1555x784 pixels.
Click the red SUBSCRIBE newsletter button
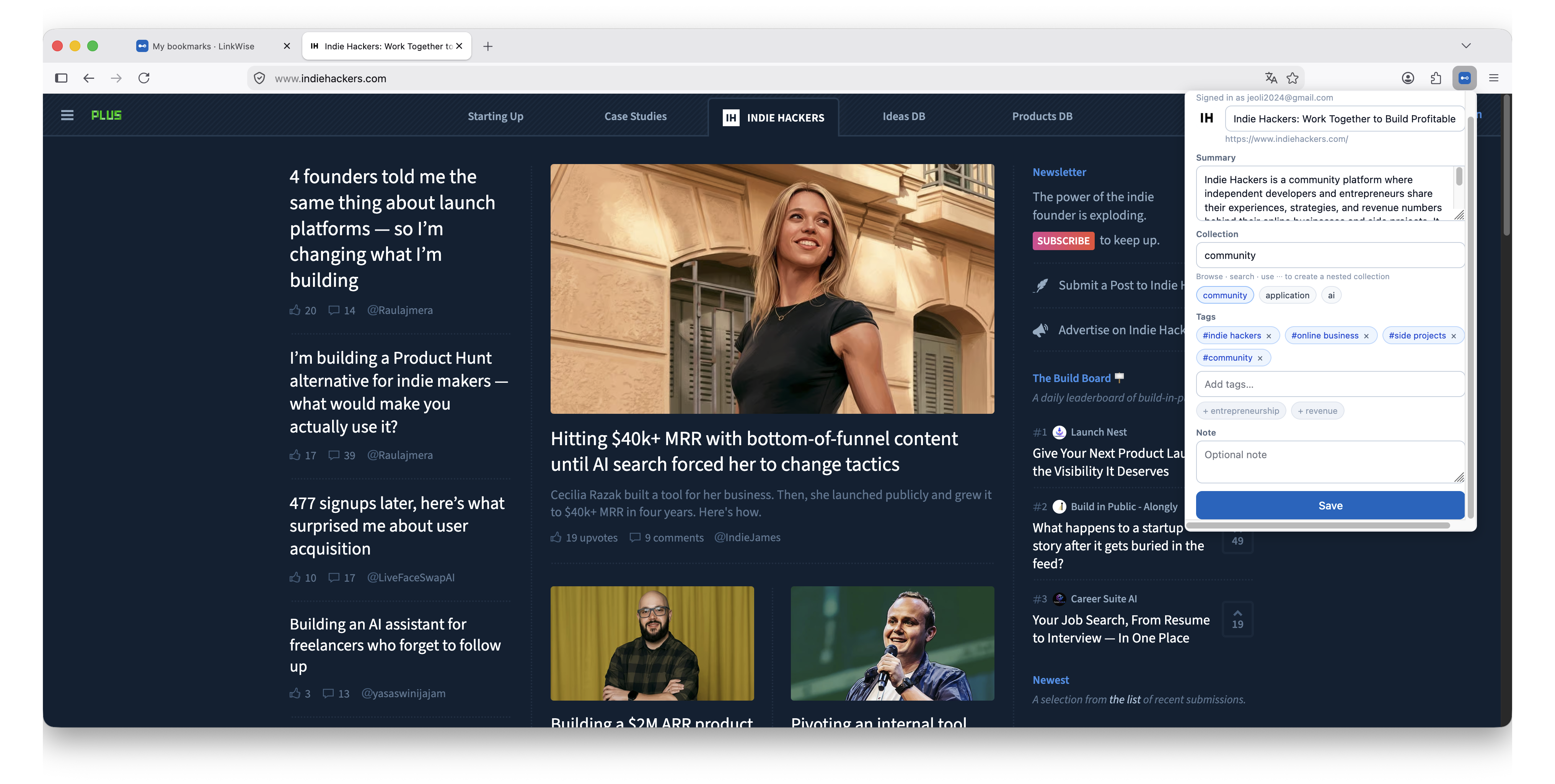click(x=1063, y=241)
